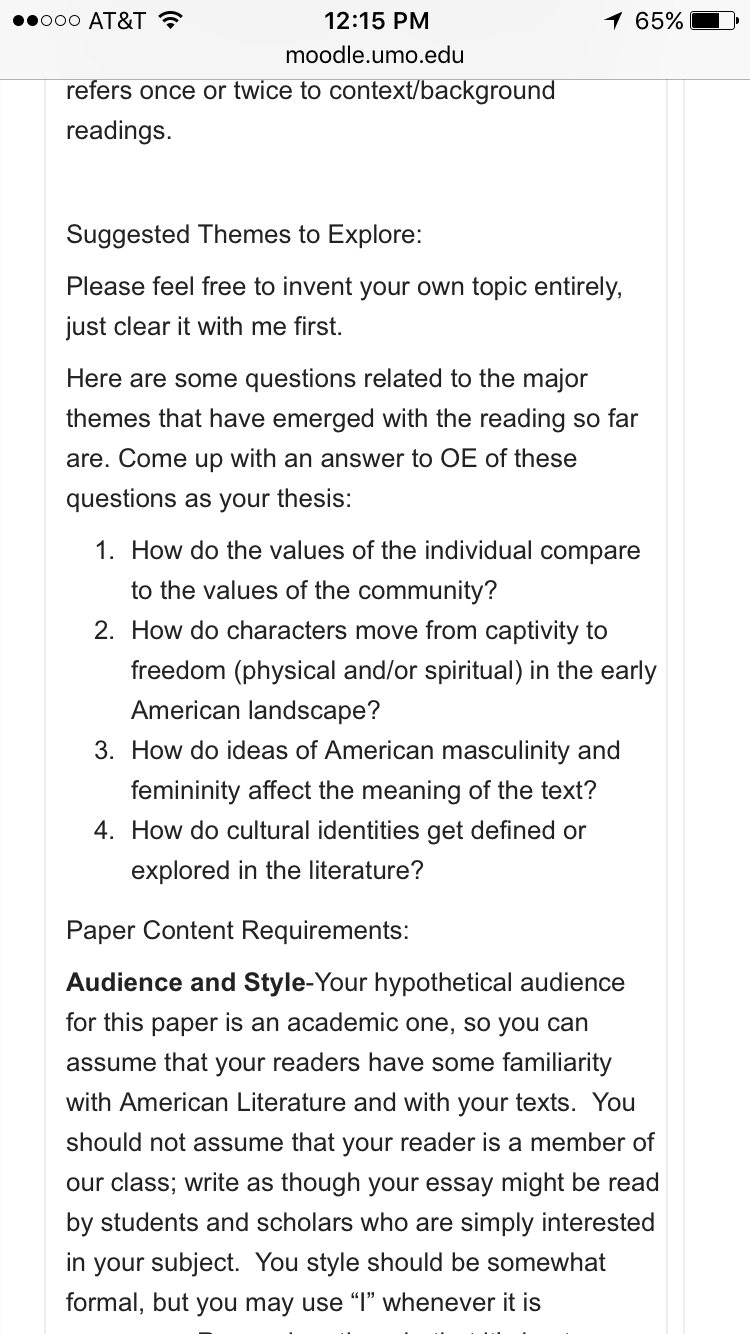Tap the battery icon in status bar

coord(713,20)
